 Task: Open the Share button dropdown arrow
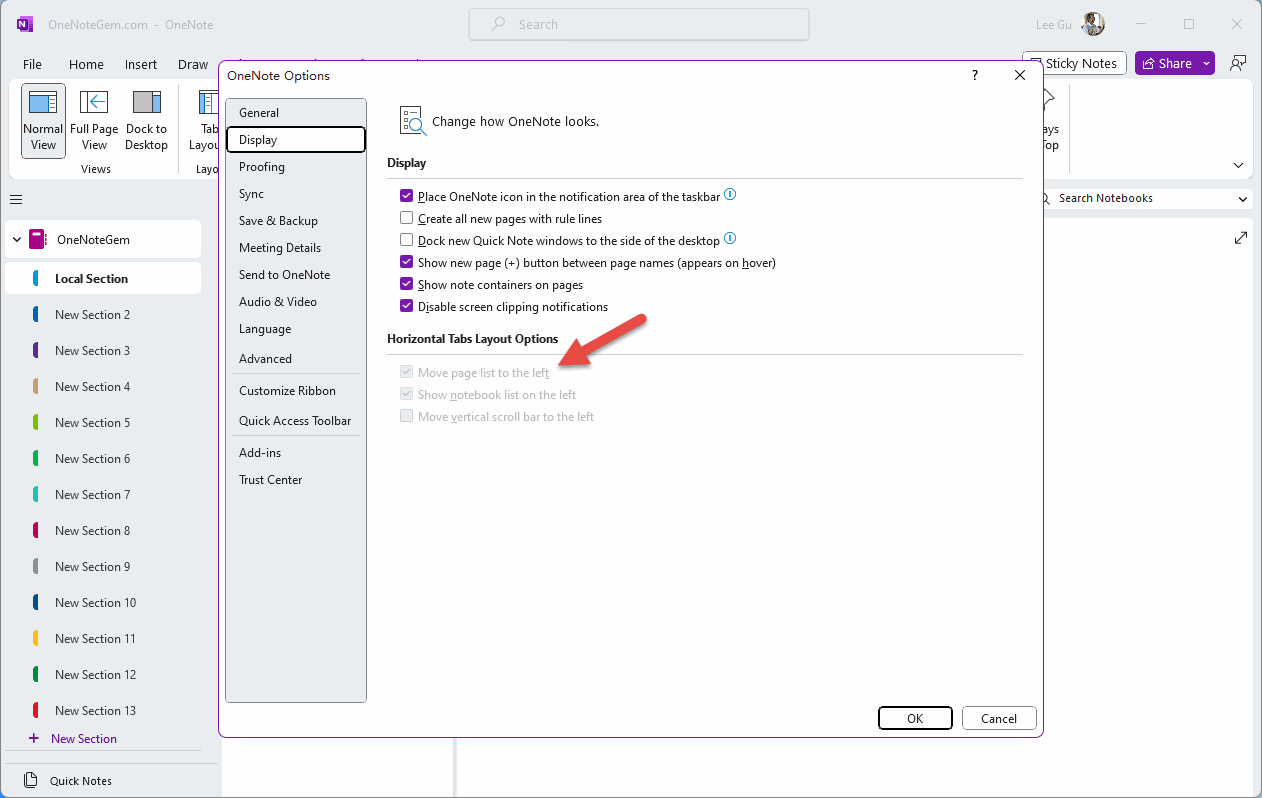point(1206,62)
